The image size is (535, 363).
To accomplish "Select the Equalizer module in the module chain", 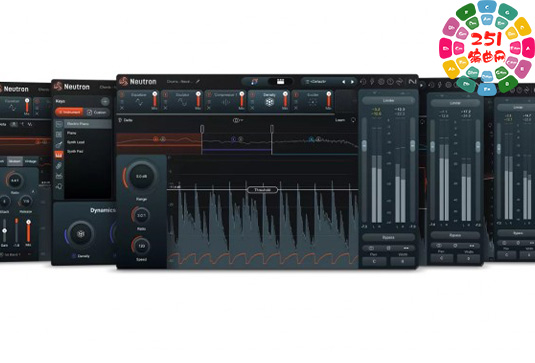I will tap(139, 101).
